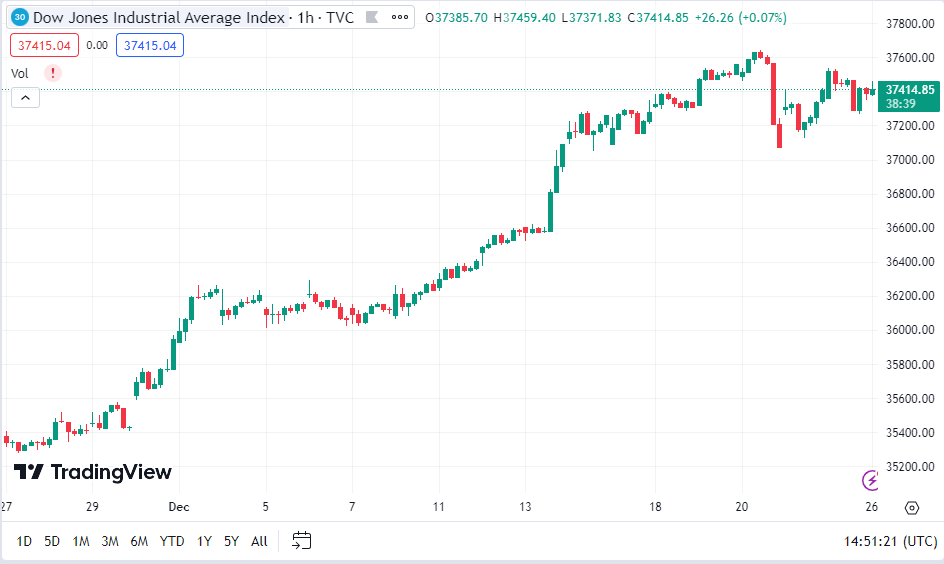Select the 1D time range
This screenshot has width=944, height=564.
click(24, 541)
